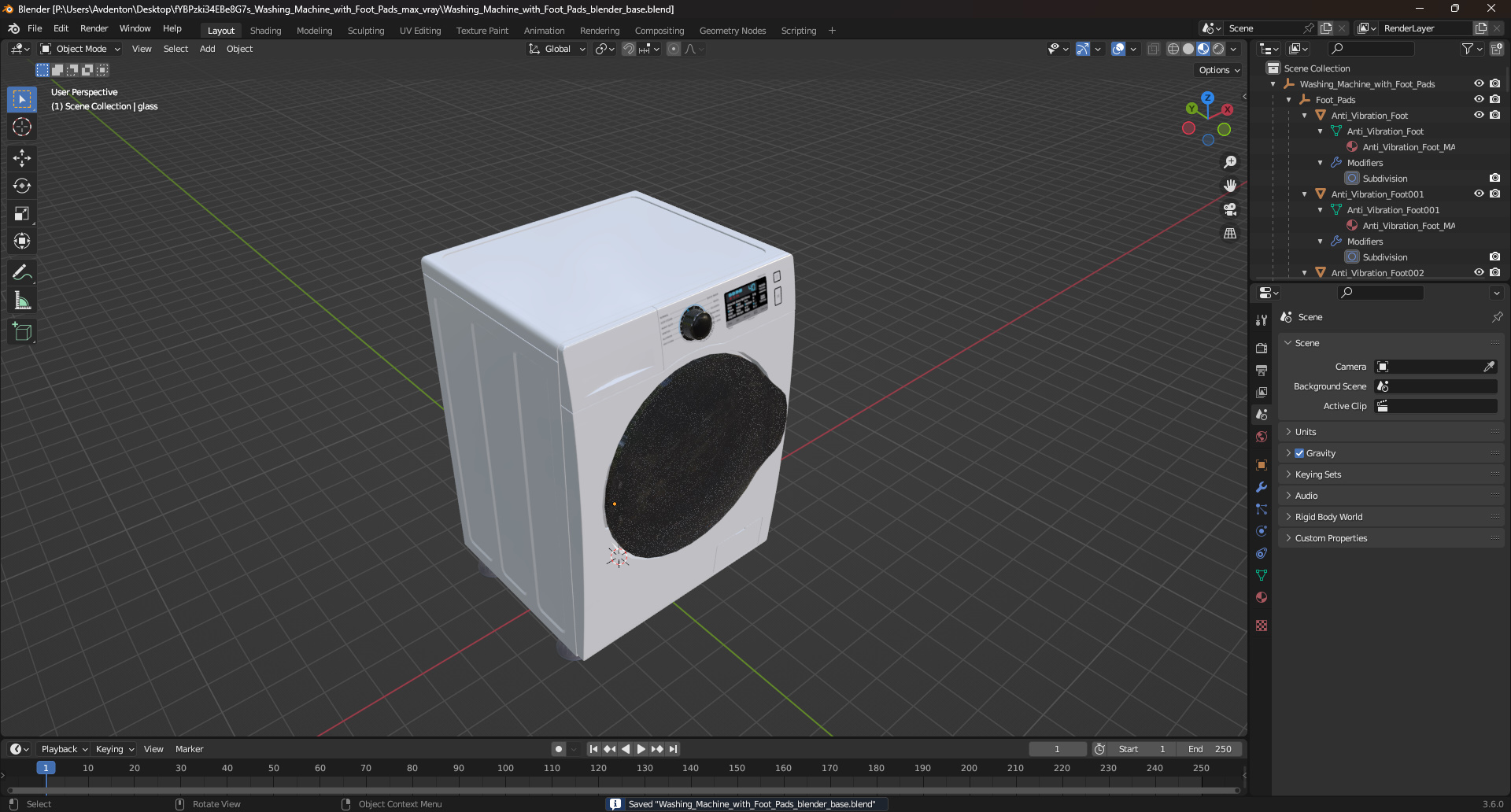The width and height of the screenshot is (1511, 812).
Task: Activate the Scale tool
Action: pyautogui.click(x=22, y=213)
